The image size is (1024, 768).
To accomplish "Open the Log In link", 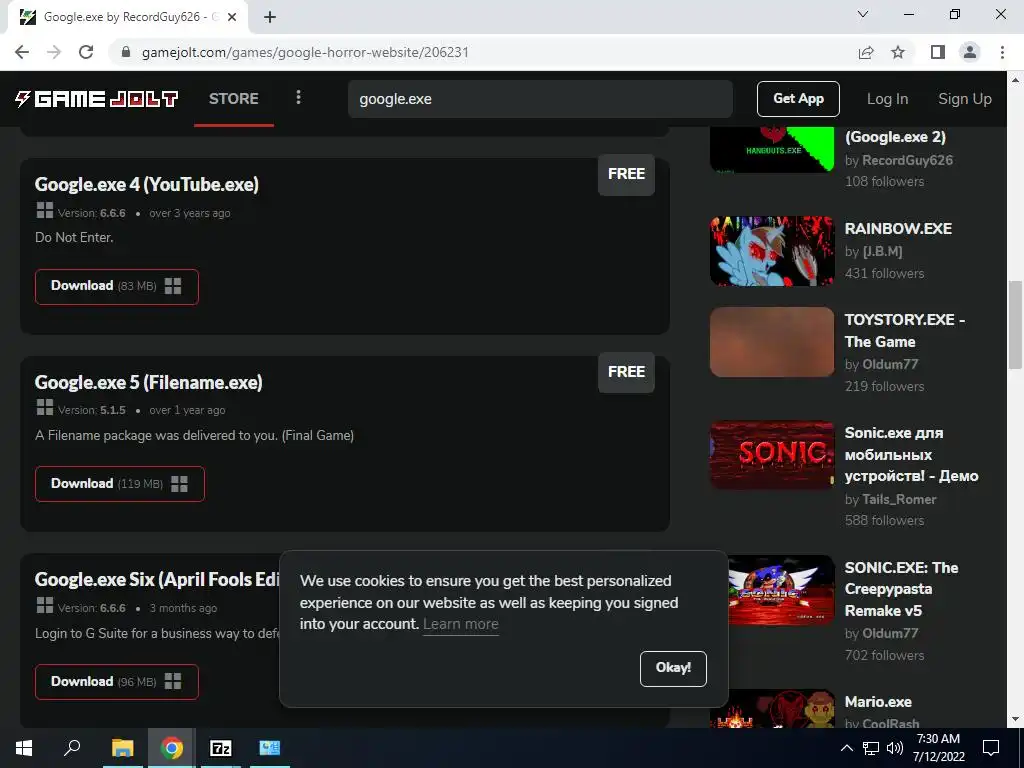I will click(887, 99).
